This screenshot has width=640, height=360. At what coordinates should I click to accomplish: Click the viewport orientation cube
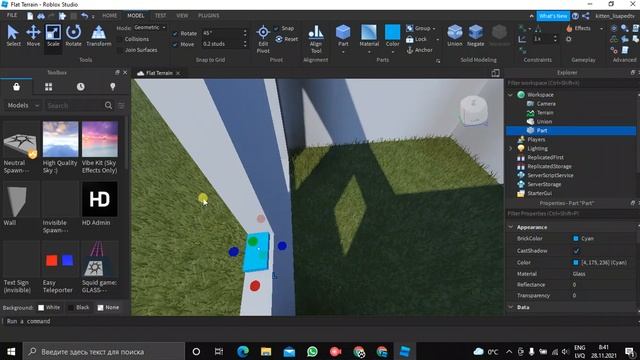[473, 110]
